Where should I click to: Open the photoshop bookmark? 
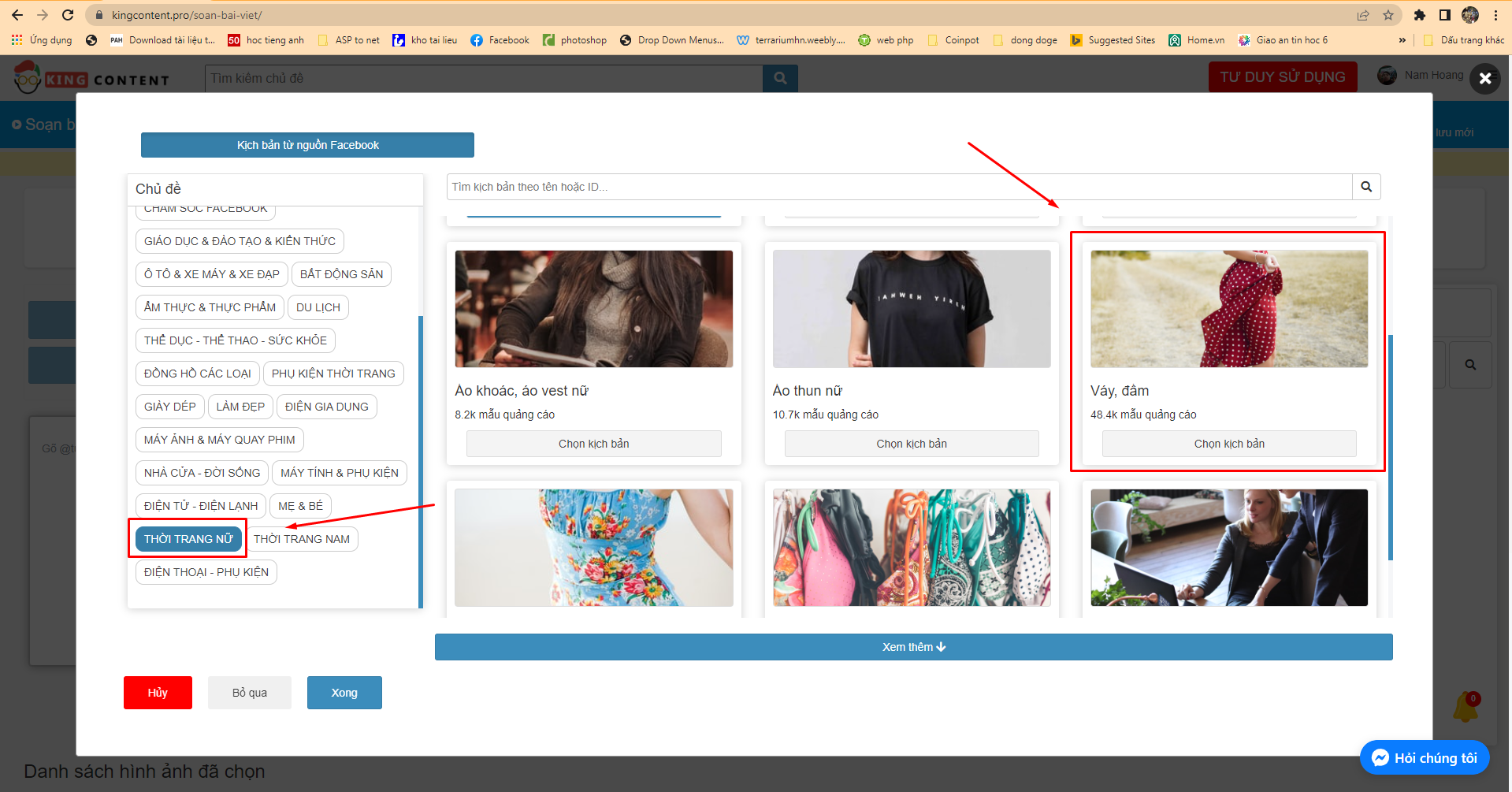coord(574,40)
